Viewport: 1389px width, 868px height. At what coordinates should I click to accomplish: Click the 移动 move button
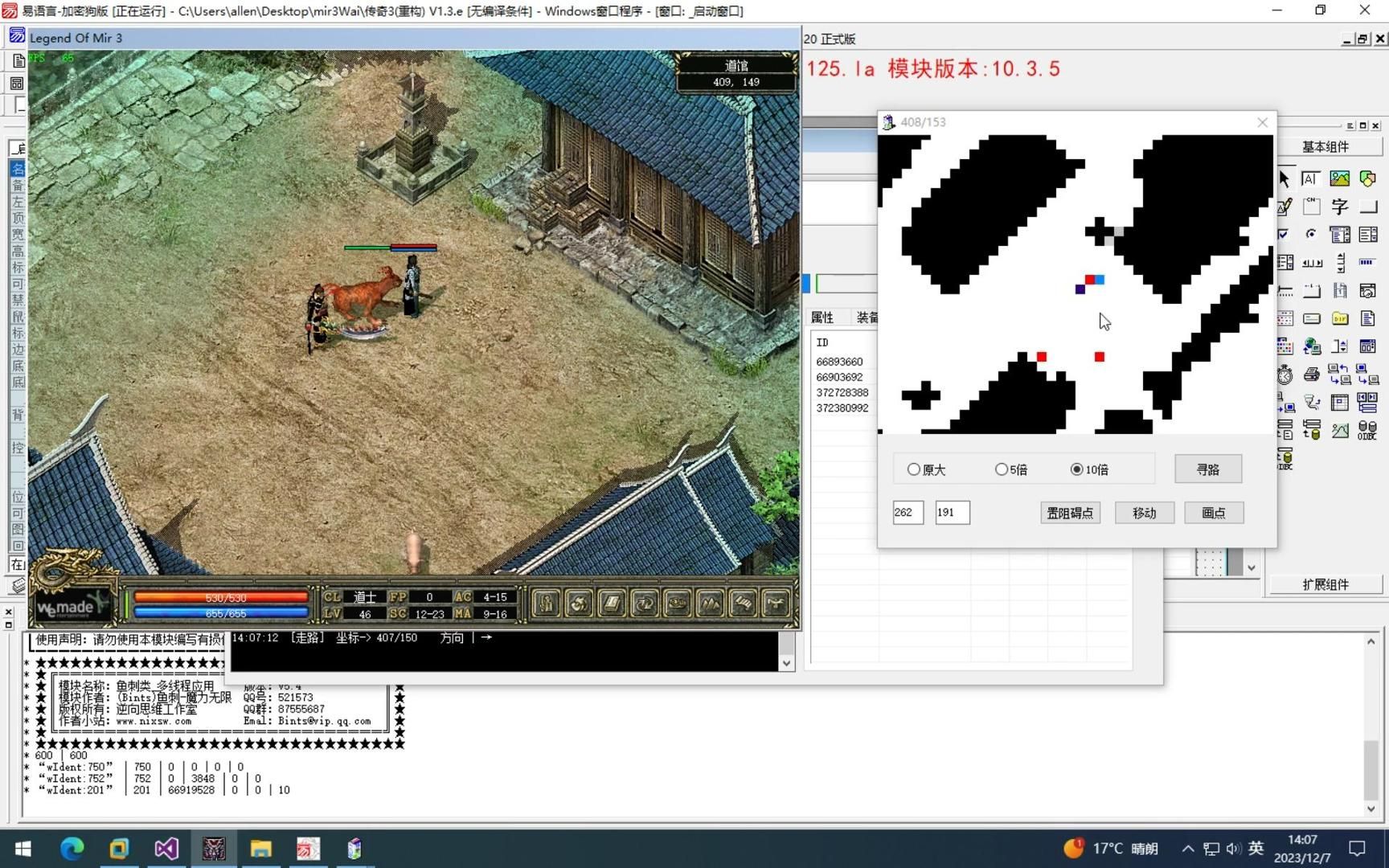(1145, 513)
